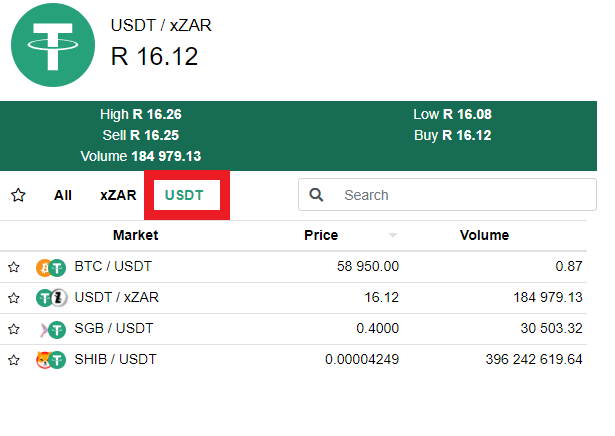Favorite the USDT / xZAR market star
This screenshot has width=615, height=436.
(x=14, y=298)
